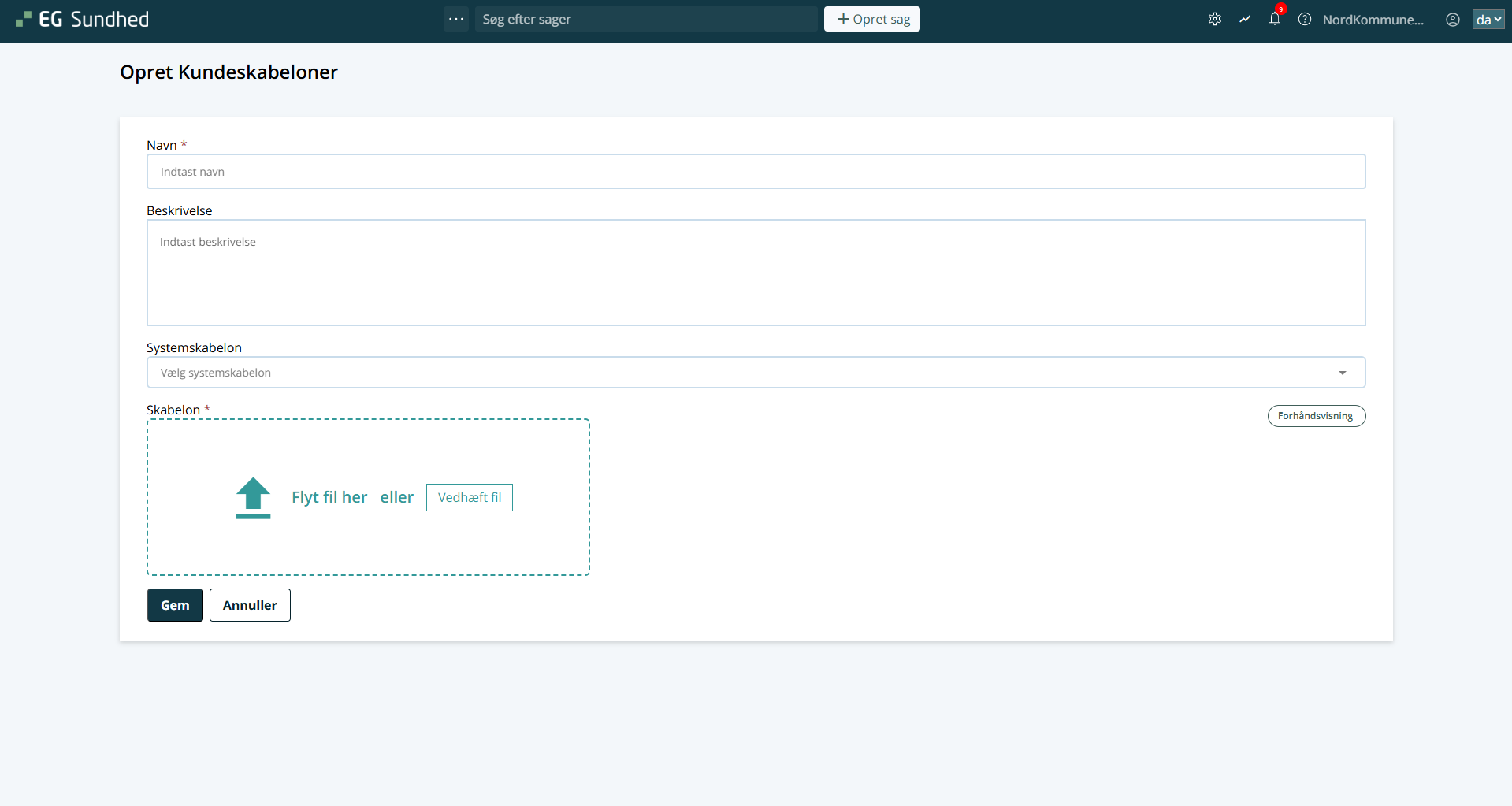Save the template with Gem
Screen dimensions: 1512x806
click(175, 605)
